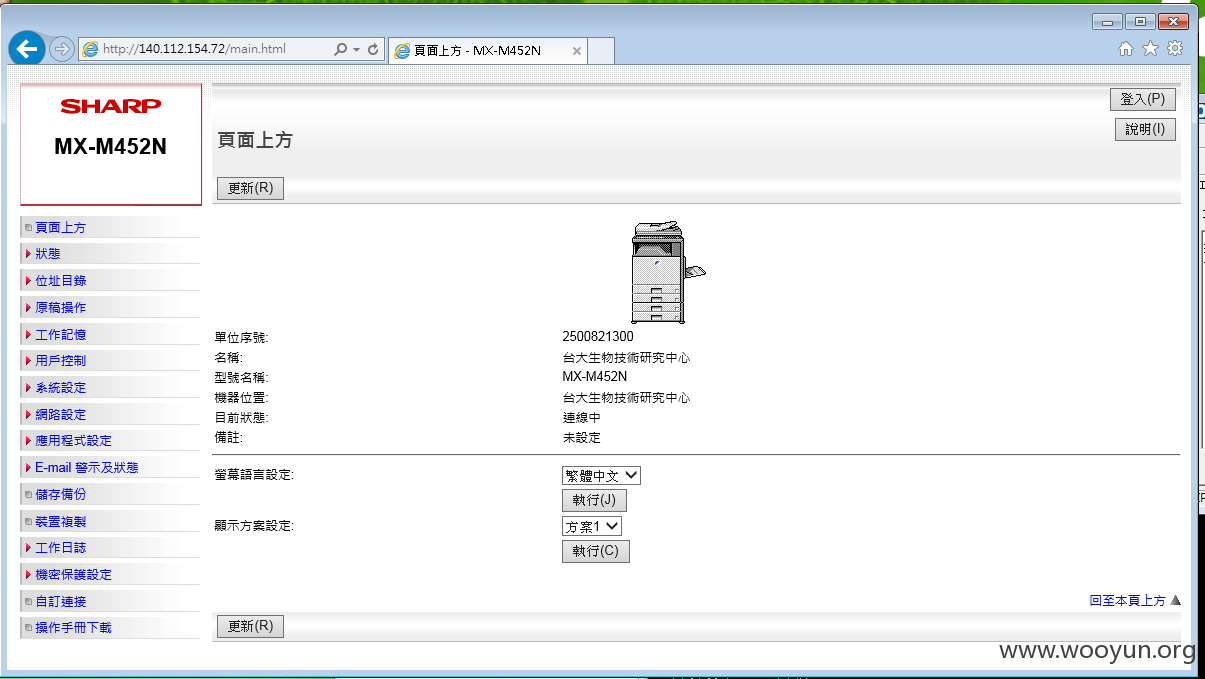This screenshot has height=679, width=1205.
Task: Open the 方案1 display scheme dropdown
Action: click(x=592, y=526)
